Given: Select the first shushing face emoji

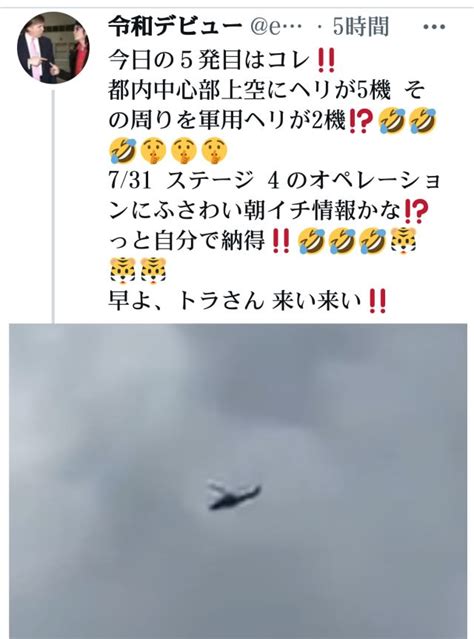Looking at the screenshot, I should (154, 151).
